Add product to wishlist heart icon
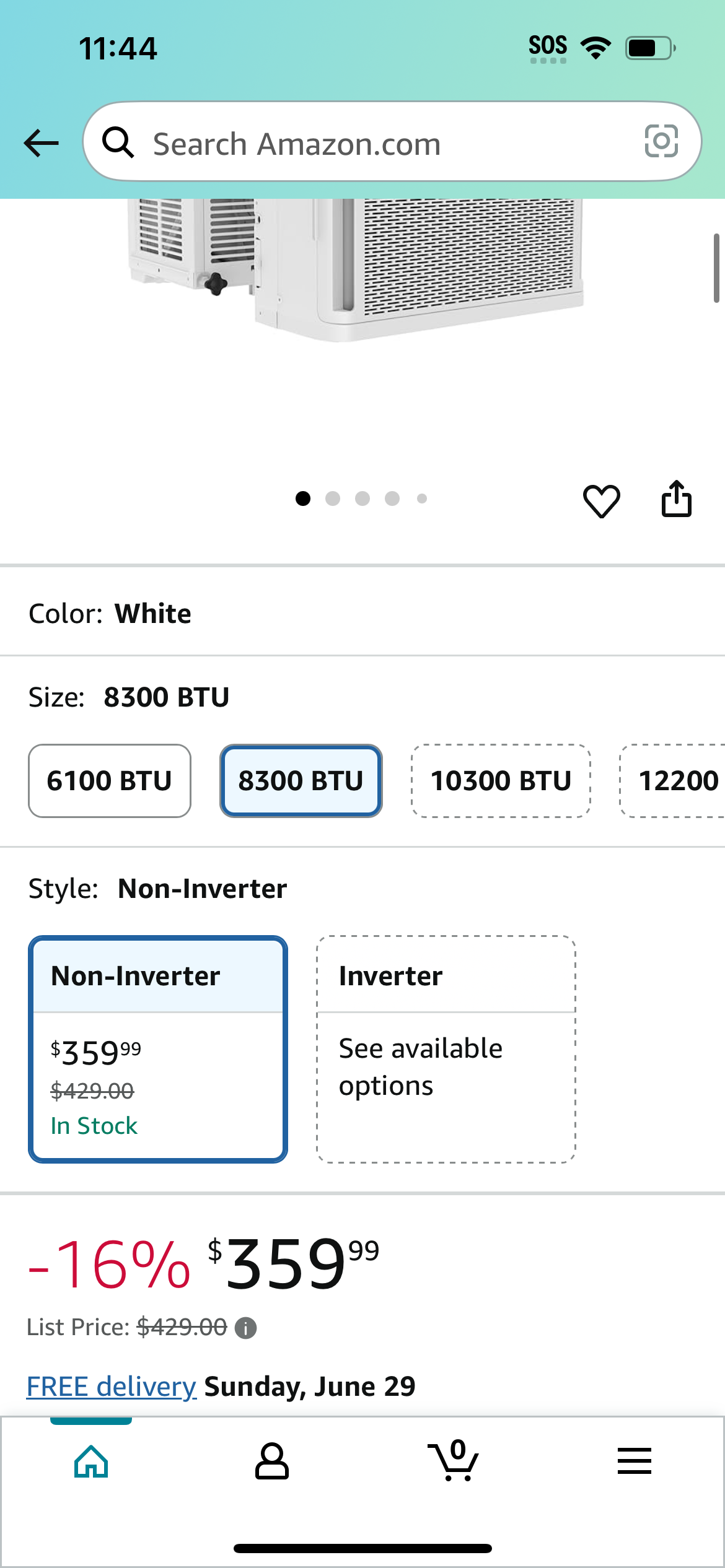 [x=601, y=500]
